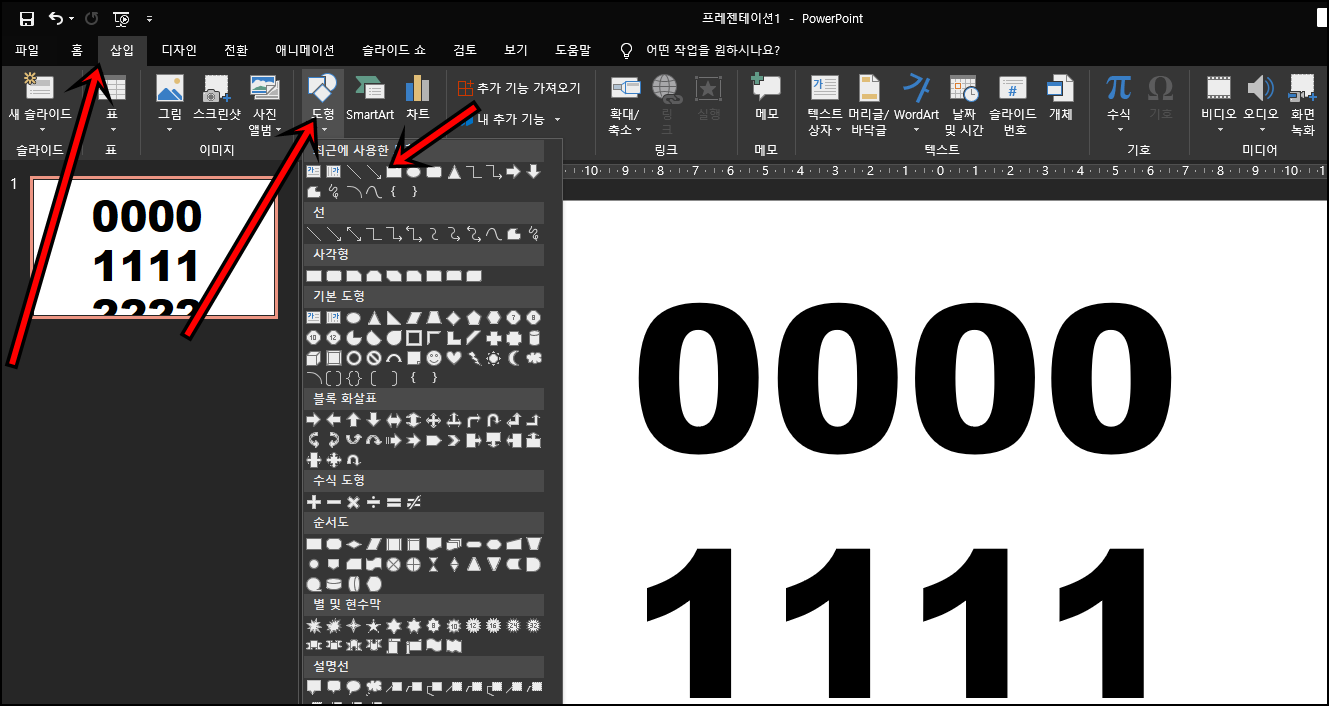Screen dimensions: 1329x706
Task: Open the customize quick access toolbar dropdown
Action: [x=149, y=19]
